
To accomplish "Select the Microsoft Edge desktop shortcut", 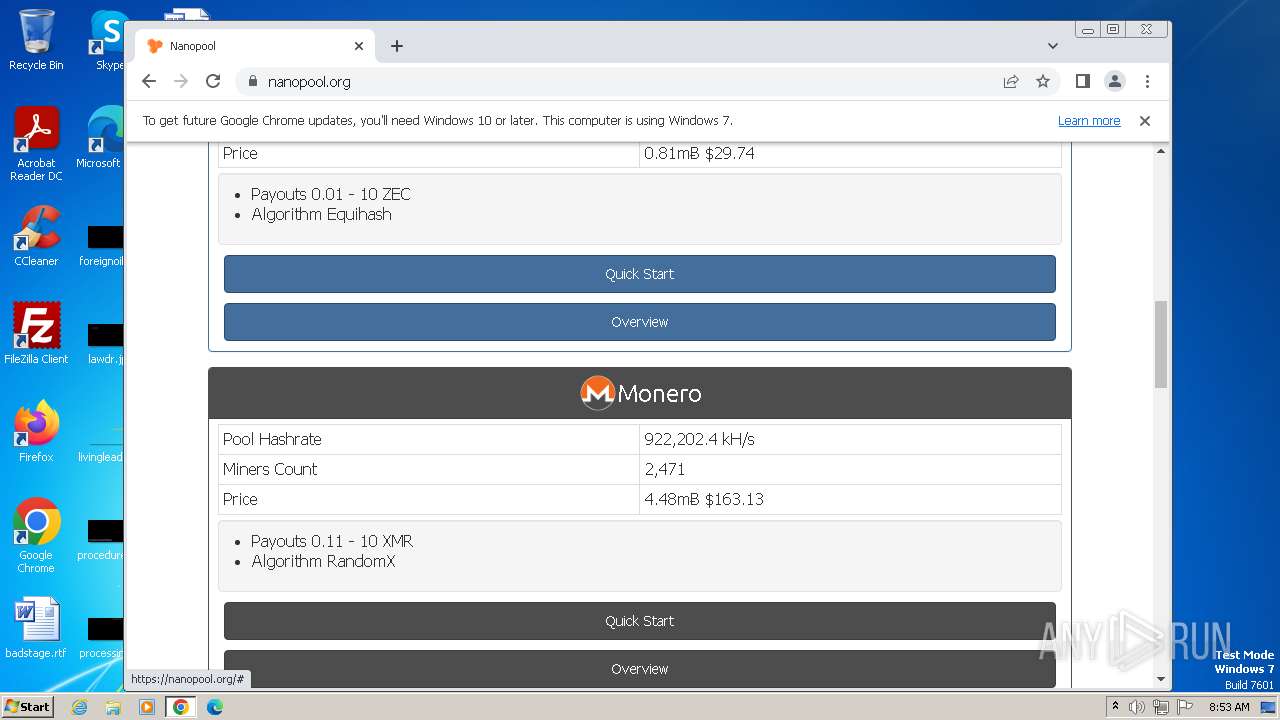I will tap(100, 138).
